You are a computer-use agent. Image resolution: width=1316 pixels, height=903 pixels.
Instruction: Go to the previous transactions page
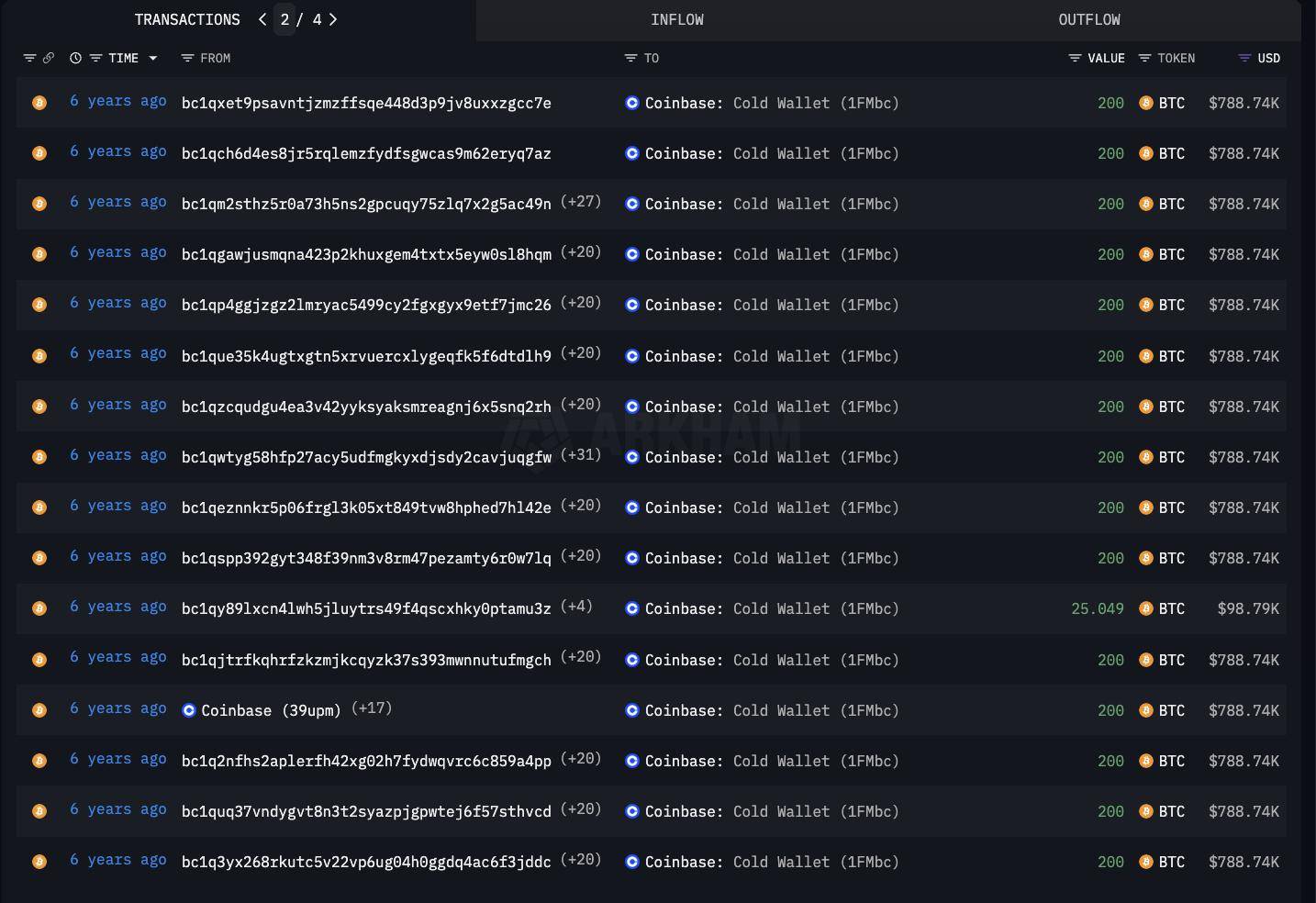pyautogui.click(x=262, y=19)
